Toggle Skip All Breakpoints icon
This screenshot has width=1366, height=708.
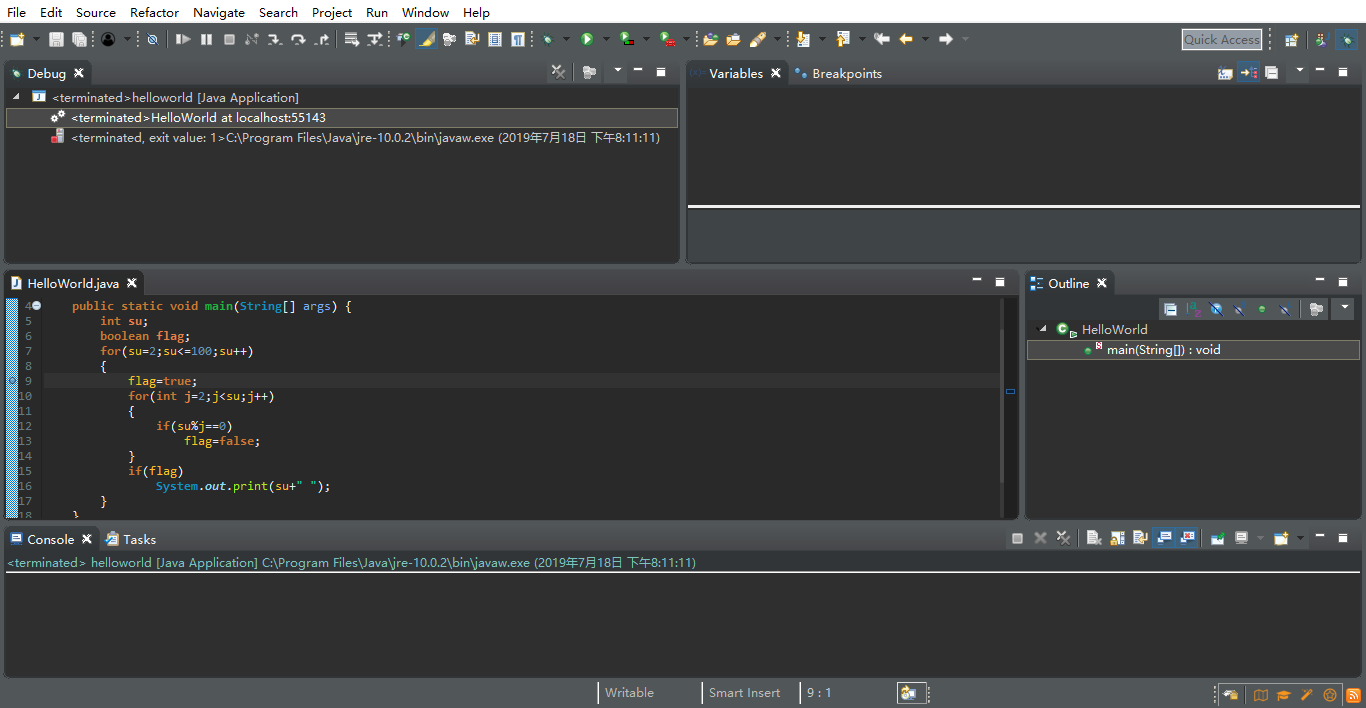pos(152,39)
